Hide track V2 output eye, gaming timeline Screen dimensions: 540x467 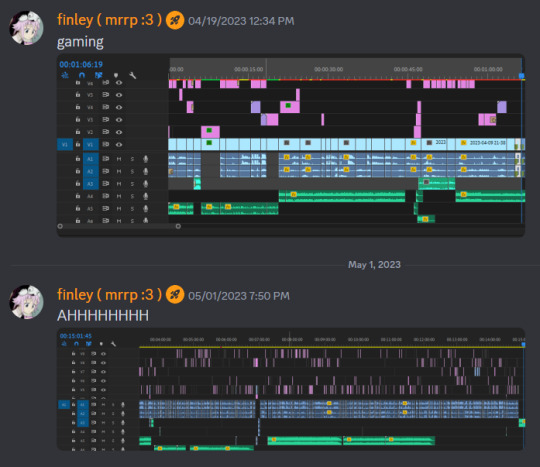(119, 132)
